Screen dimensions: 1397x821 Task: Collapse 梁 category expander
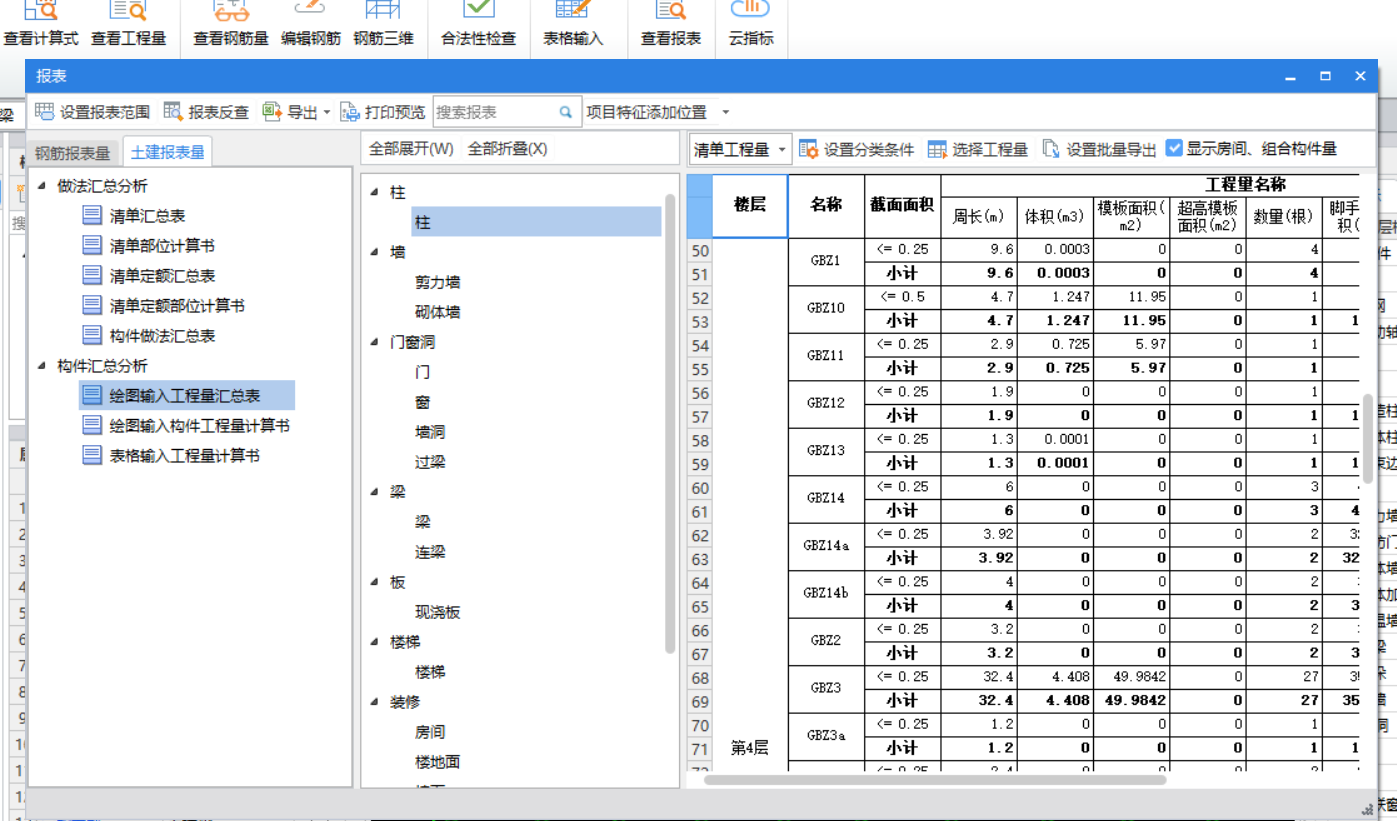[x=374, y=492]
